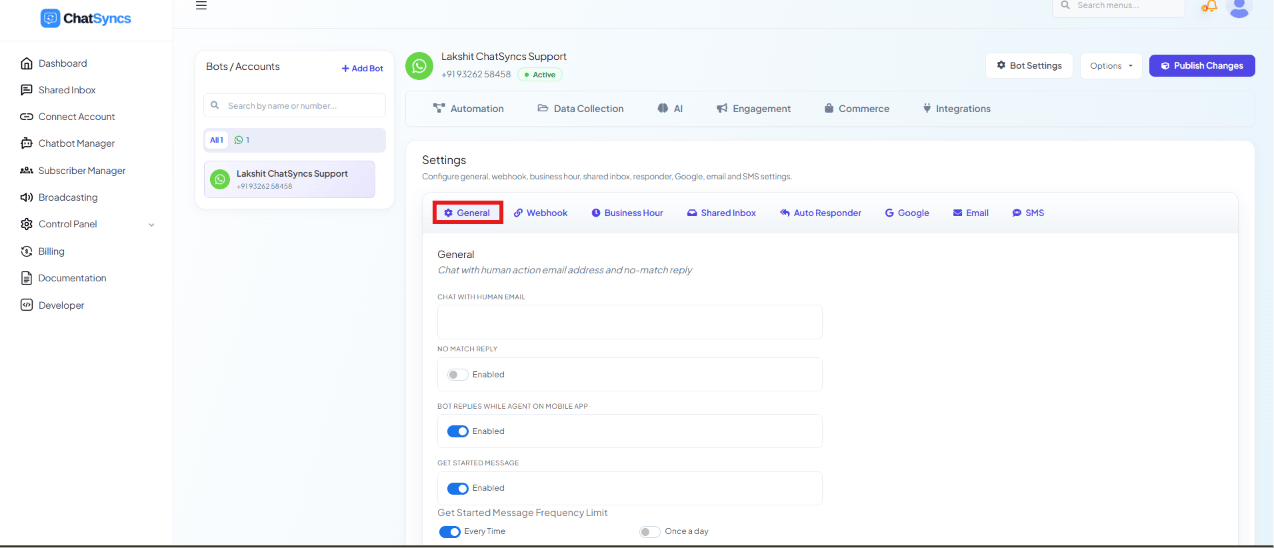Click the Billing dollar icon
Image resolution: width=1274 pixels, height=548 pixels.
[x=27, y=251]
